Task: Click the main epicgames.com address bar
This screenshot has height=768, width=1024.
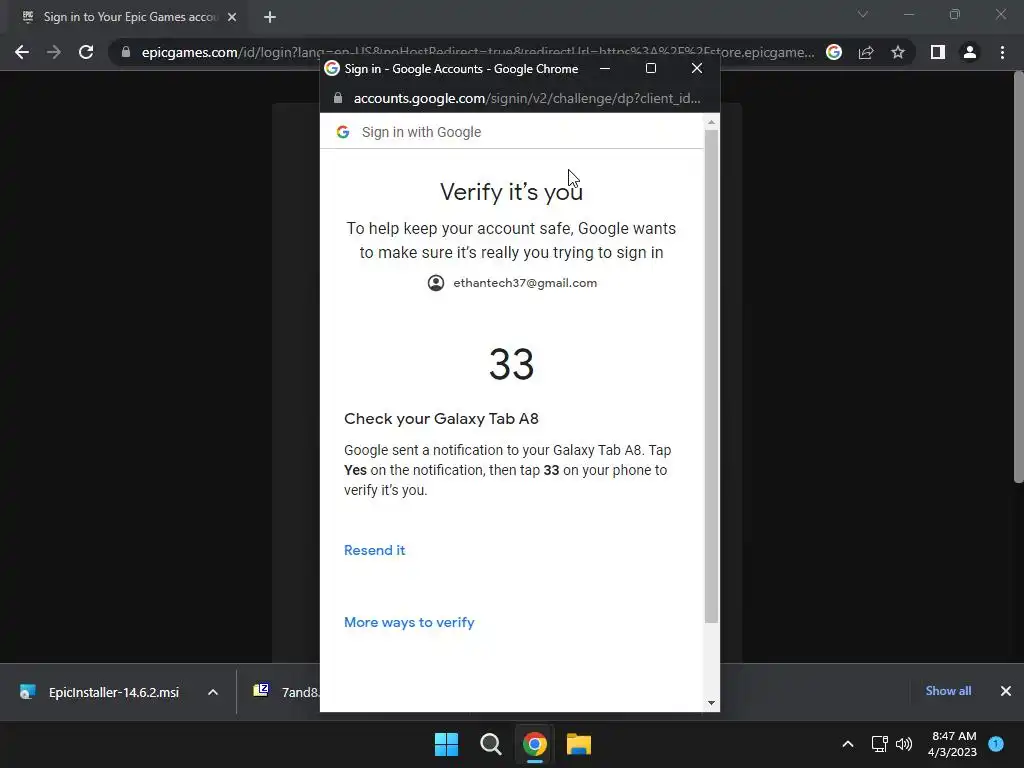Action: tap(477, 52)
